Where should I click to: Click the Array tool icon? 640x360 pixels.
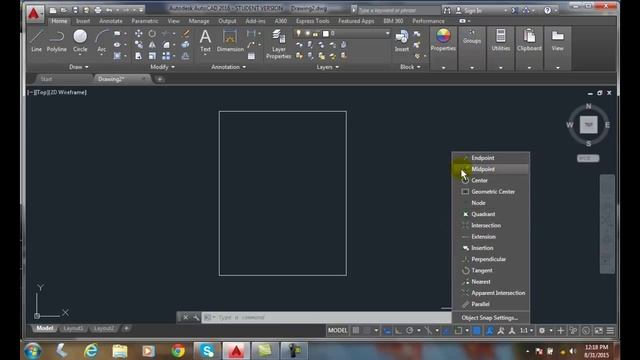(166, 56)
